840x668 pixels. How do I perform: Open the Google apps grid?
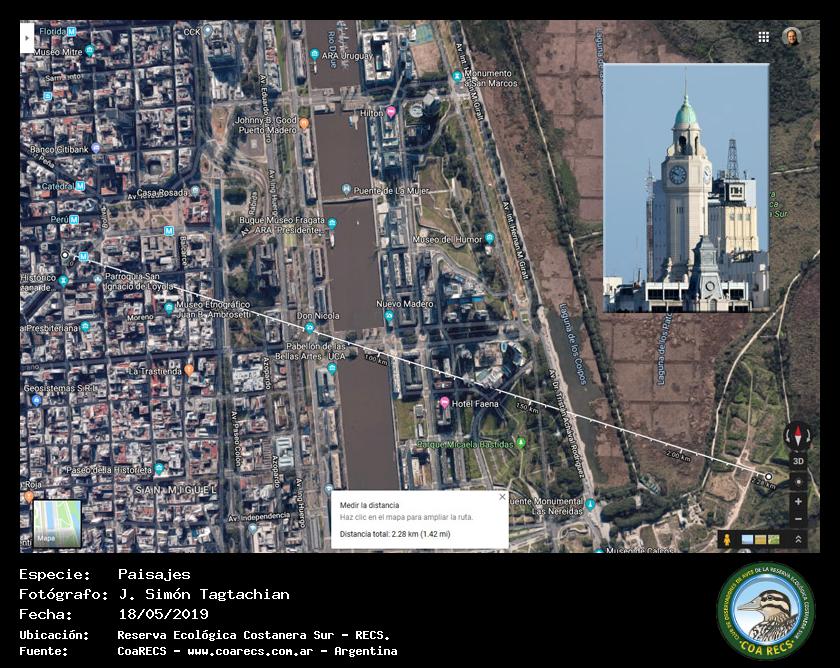click(x=763, y=36)
